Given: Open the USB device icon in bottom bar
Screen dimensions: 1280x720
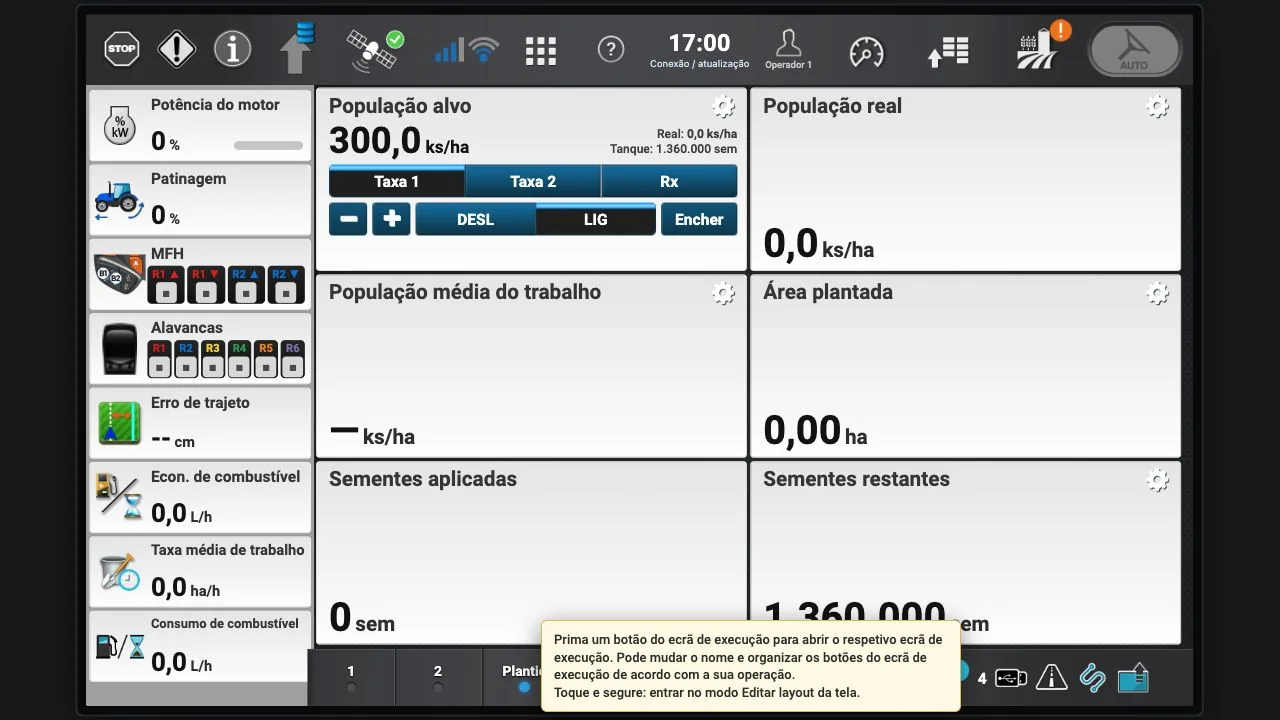Looking at the screenshot, I should (x=1011, y=678).
